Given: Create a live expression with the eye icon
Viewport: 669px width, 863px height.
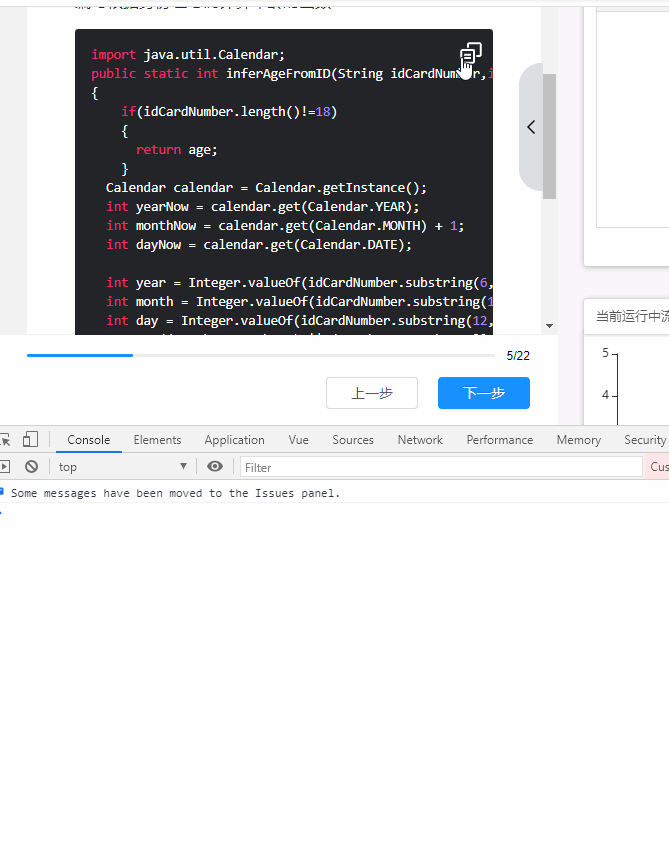Looking at the screenshot, I should coord(215,467).
